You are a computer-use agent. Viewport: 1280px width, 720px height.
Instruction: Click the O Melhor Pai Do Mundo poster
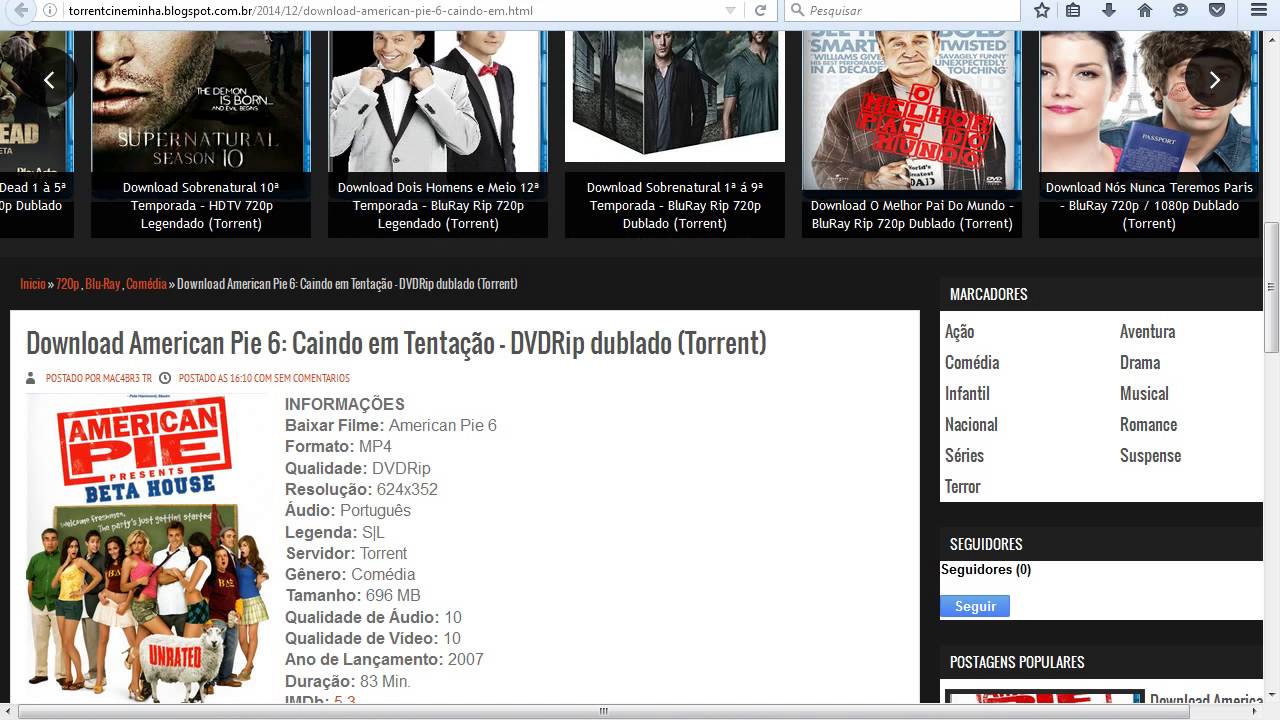(x=912, y=108)
